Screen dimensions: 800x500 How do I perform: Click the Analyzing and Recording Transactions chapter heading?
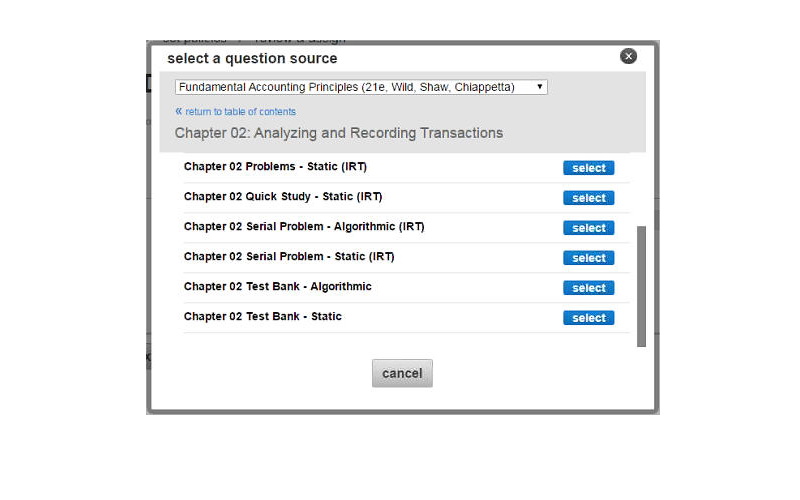[x=339, y=133]
